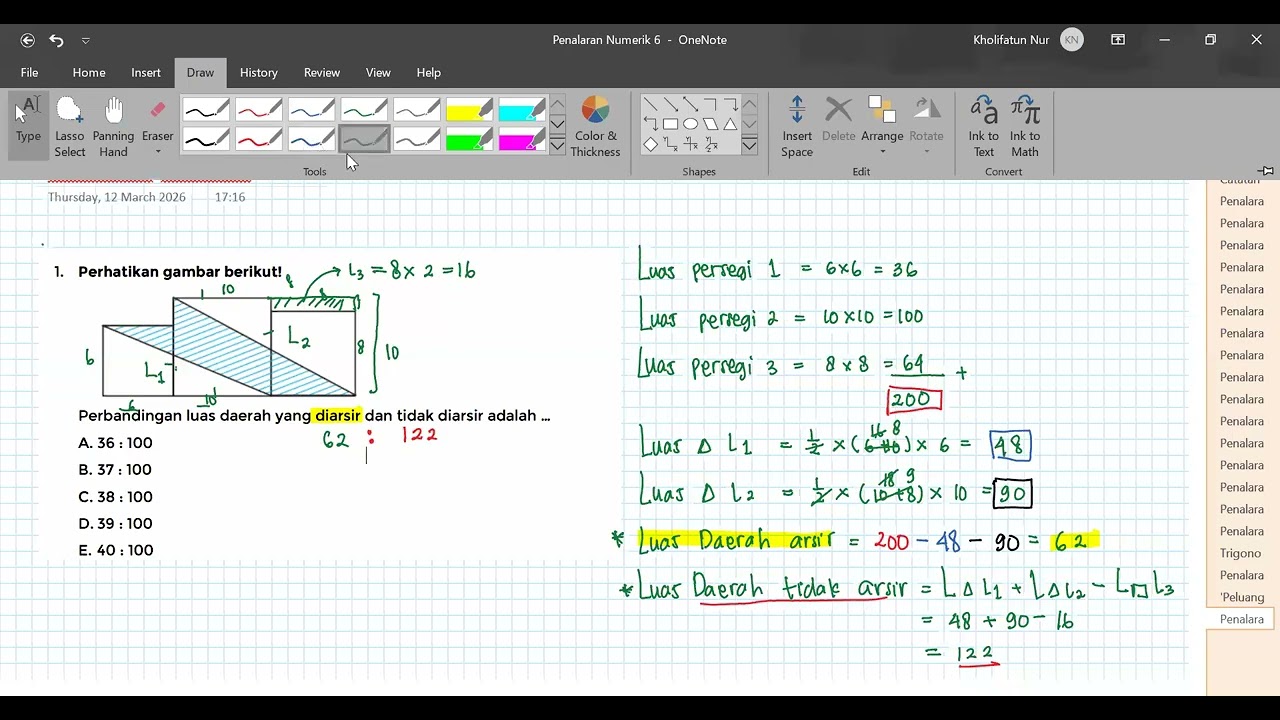
Task: Open the File menu
Action: (x=30, y=72)
